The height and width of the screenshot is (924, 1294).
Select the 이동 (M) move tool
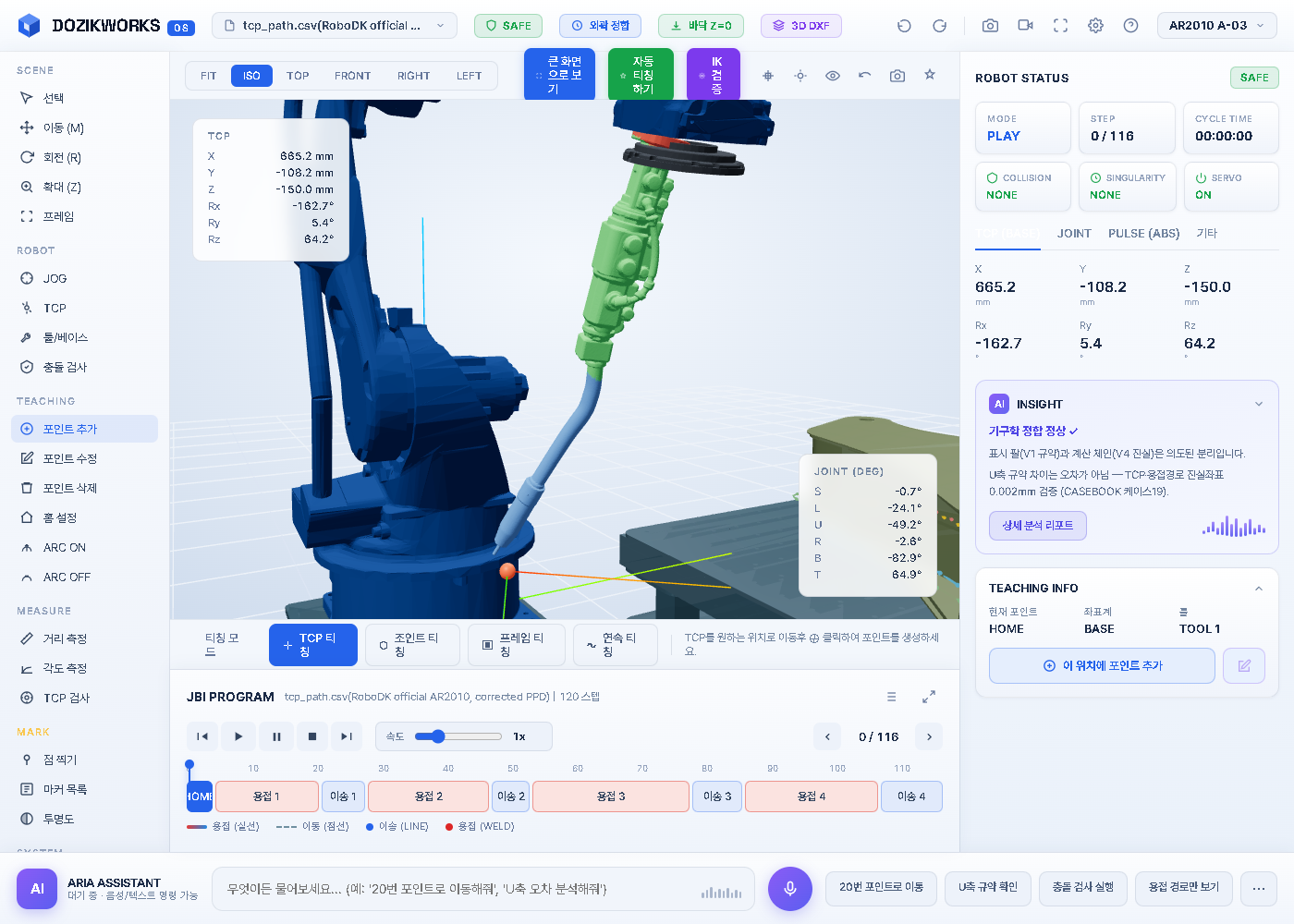click(x=84, y=128)
